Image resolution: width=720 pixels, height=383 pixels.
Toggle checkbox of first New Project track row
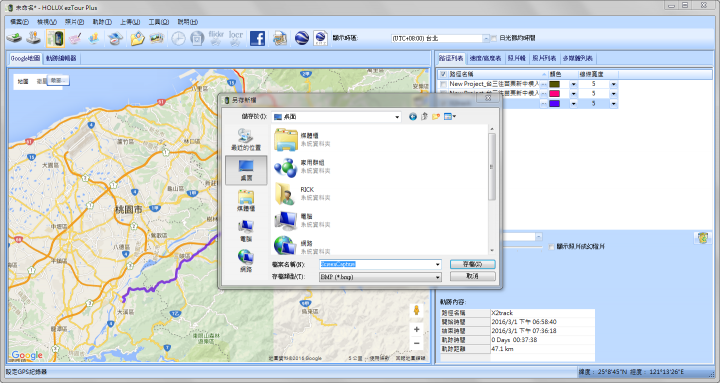[443, 84]
